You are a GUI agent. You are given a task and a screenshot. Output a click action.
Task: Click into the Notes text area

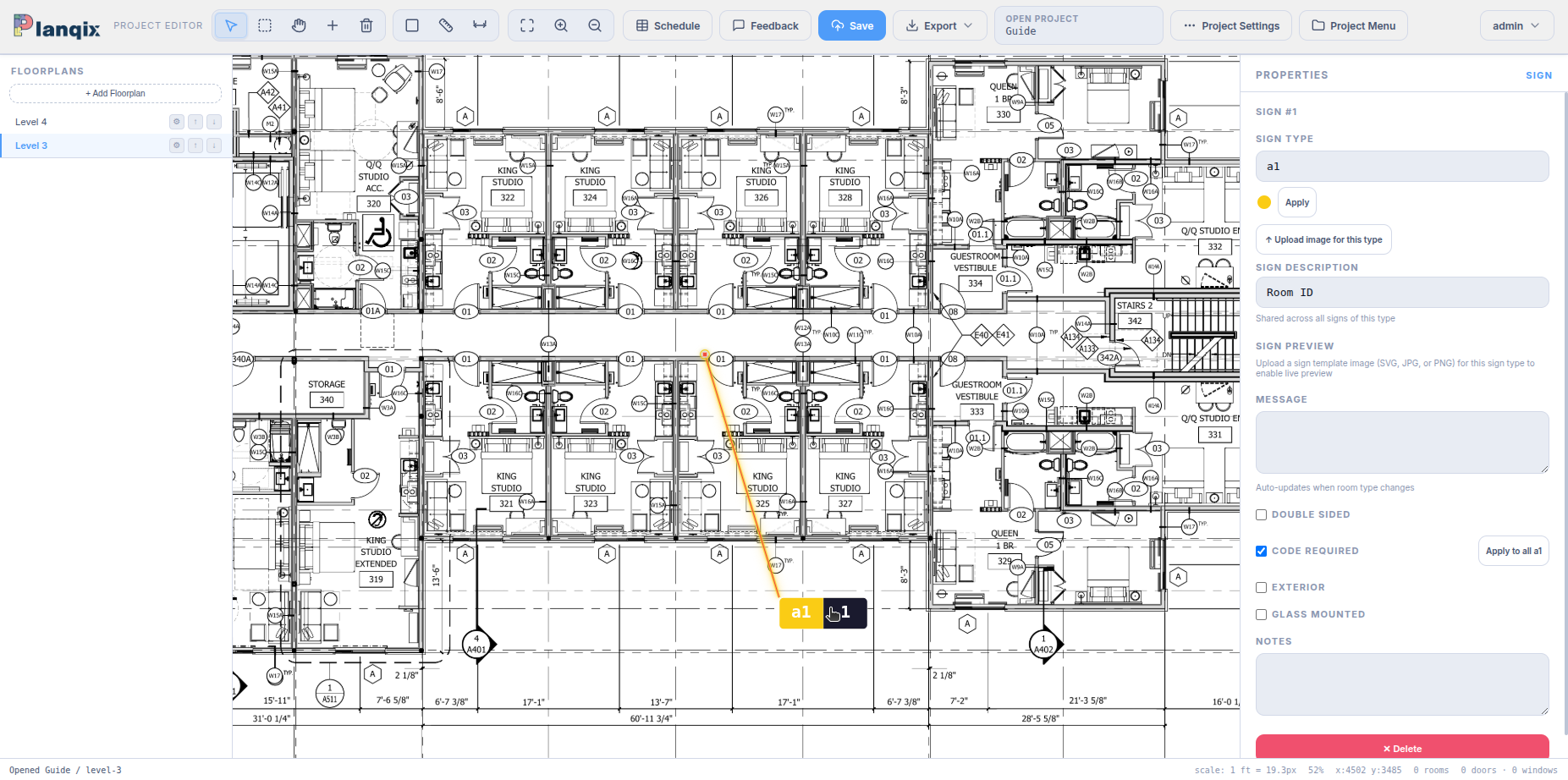point(1402,684)
